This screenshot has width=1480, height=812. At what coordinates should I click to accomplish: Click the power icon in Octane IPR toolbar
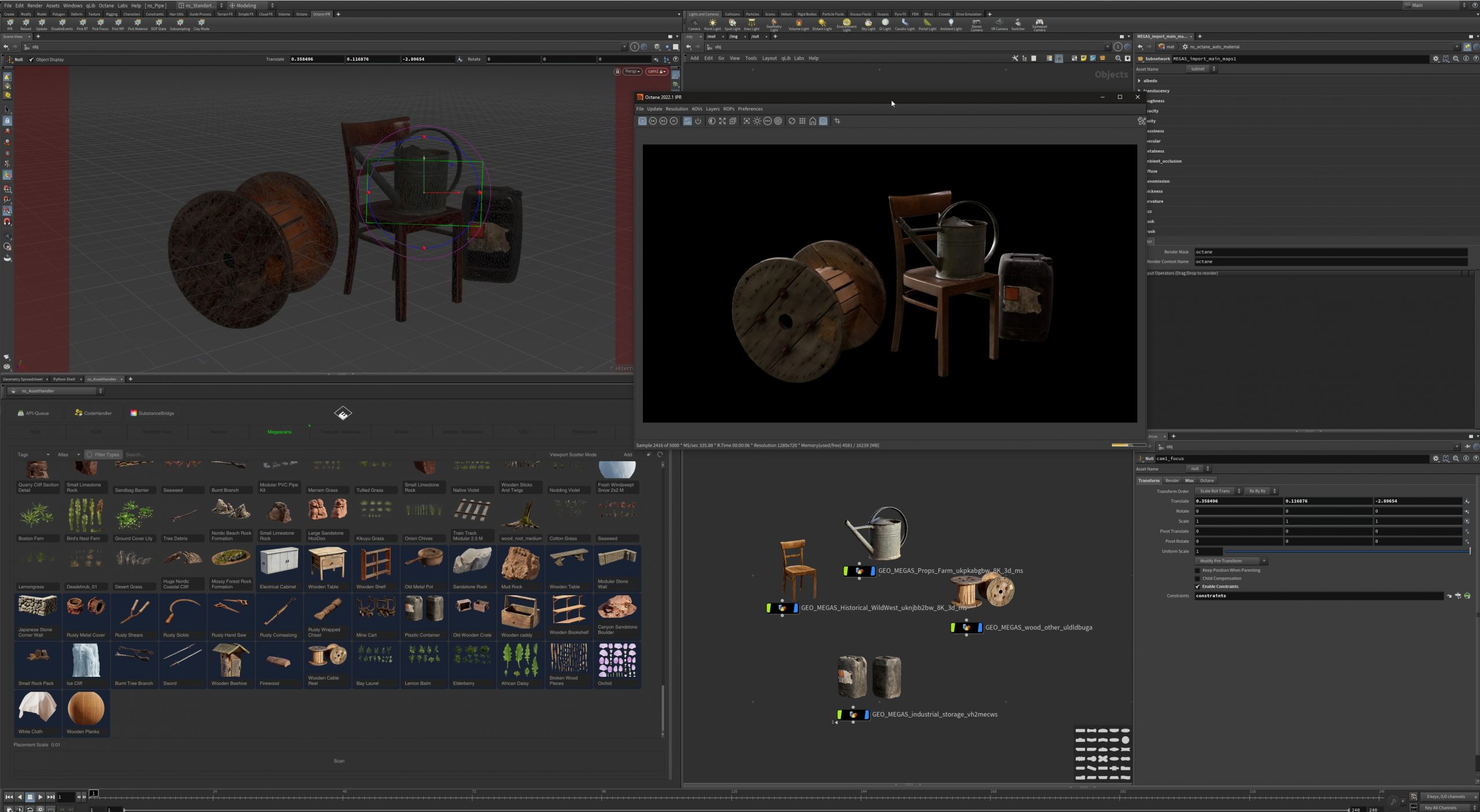click(698, 121)
